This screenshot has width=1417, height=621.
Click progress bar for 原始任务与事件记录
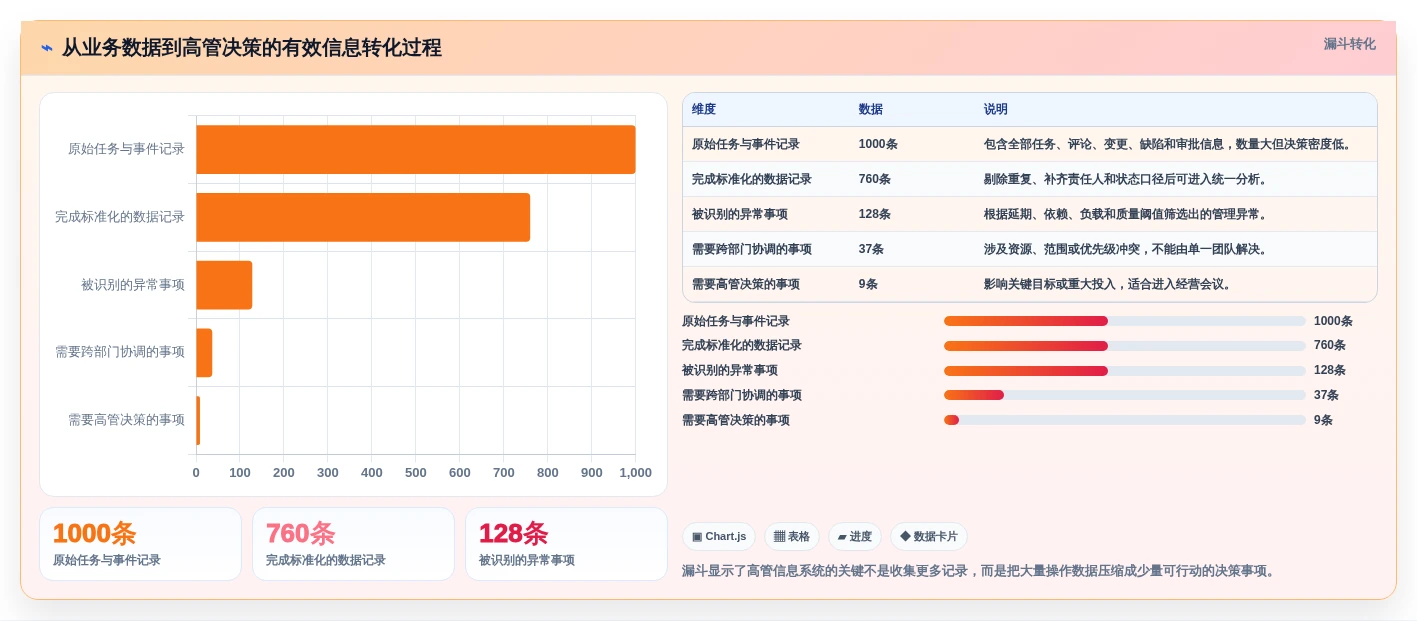[1125, 321]
